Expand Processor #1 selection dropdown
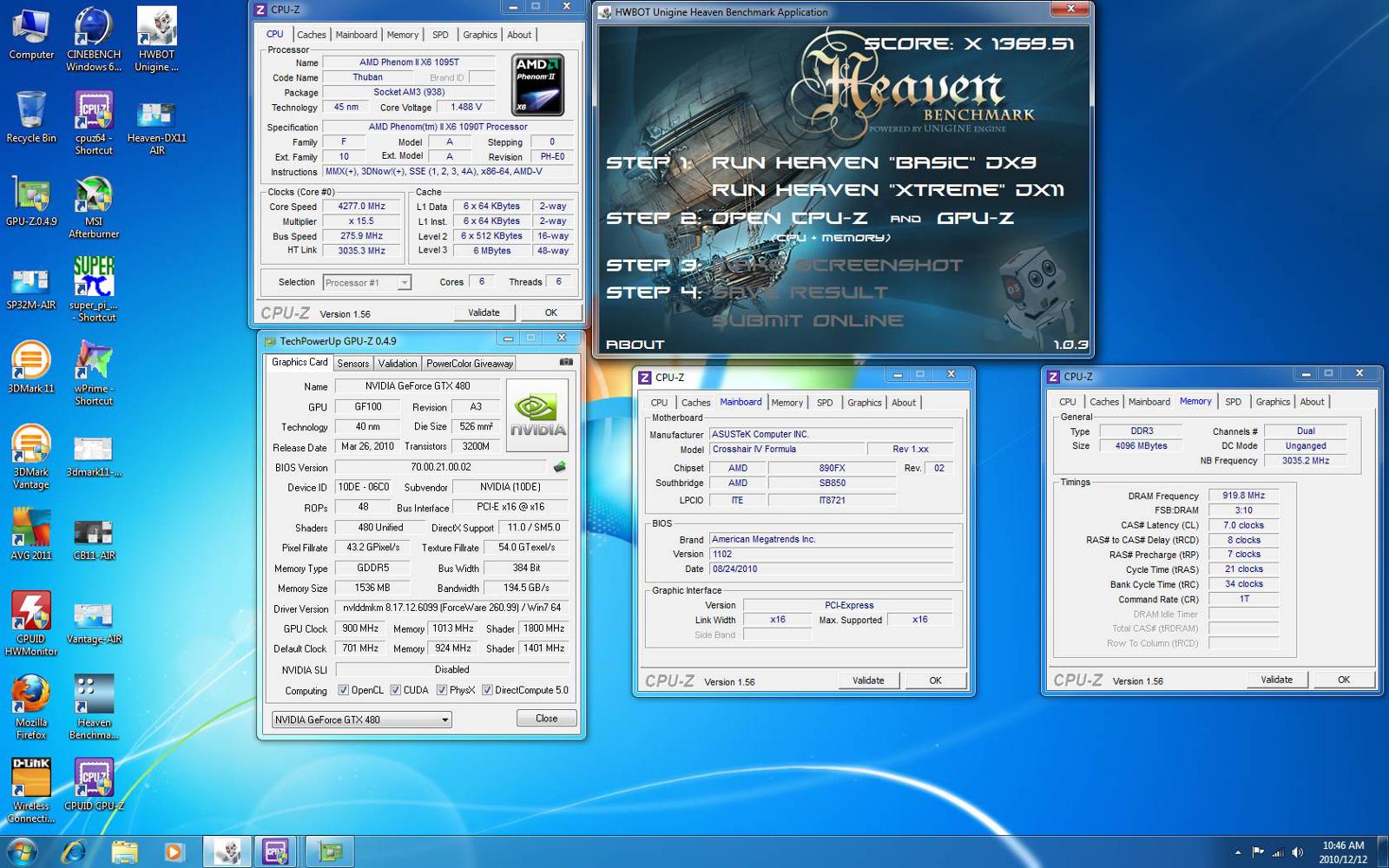Image resolution: width=1389 pixels, height=868 pixels. (404, 283)
